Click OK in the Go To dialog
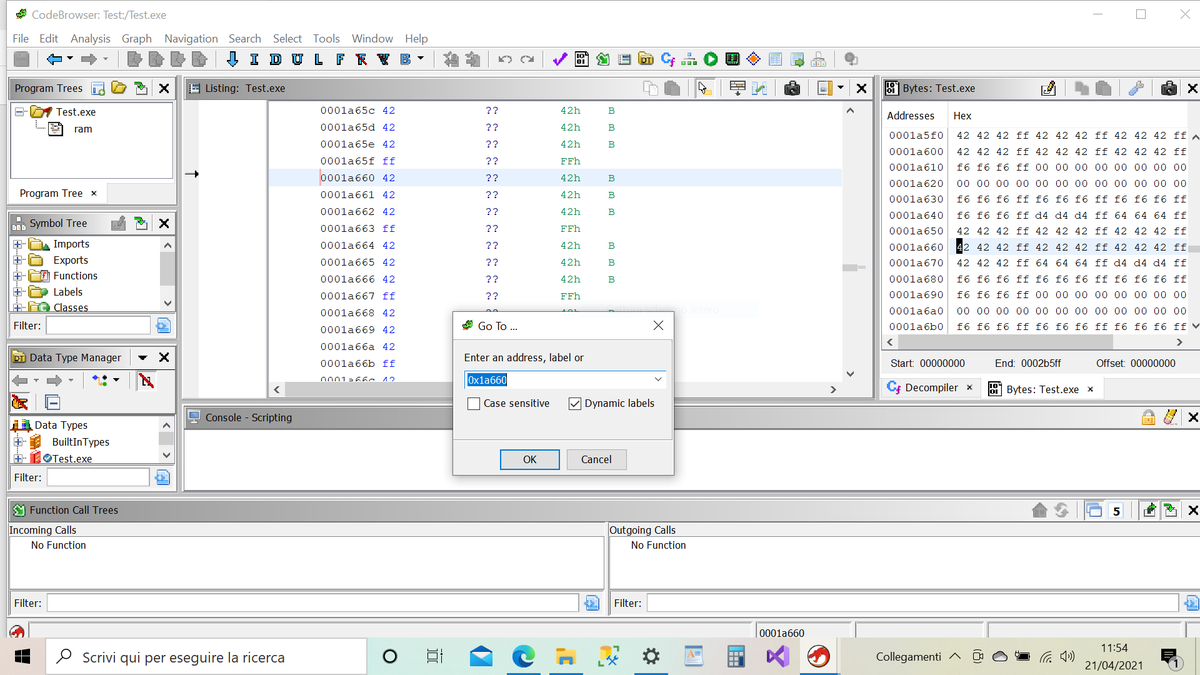The width and height of the screenshot is (1200, 675). point(530,459)
